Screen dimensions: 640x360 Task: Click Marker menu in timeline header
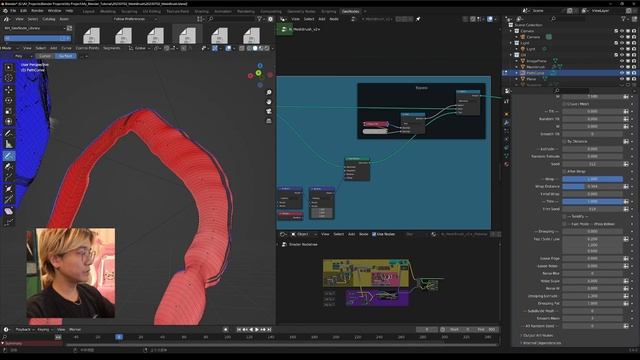(x=75, y=329)
